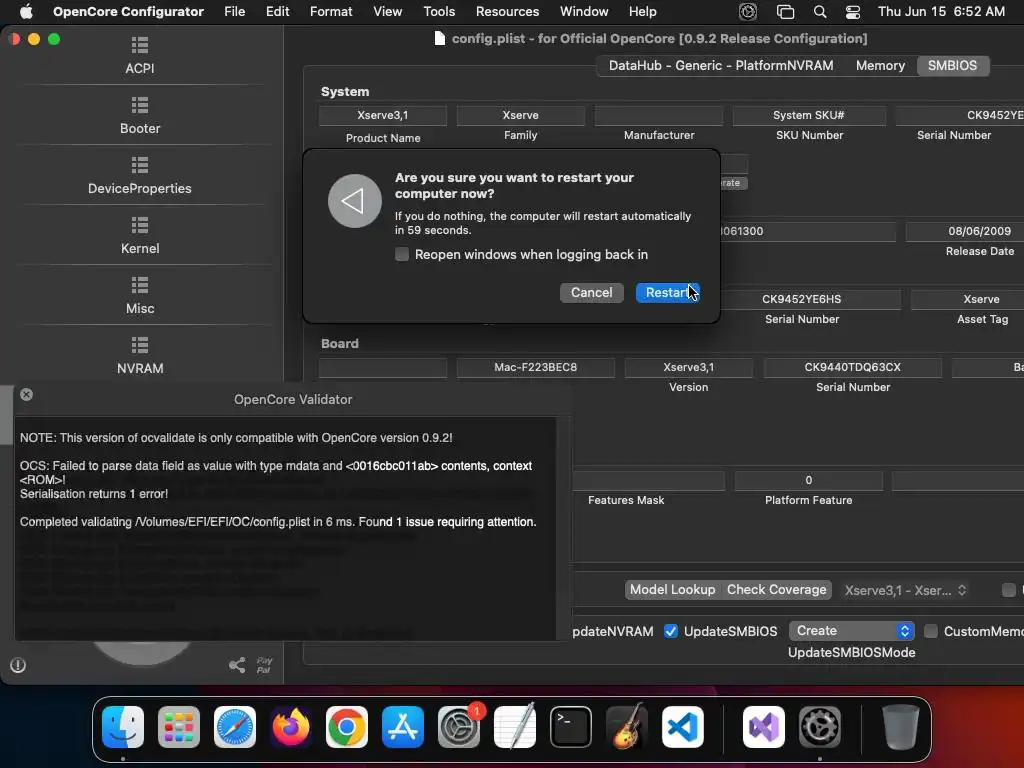Open the NVRAM section in sidebar

pos(140,356)
